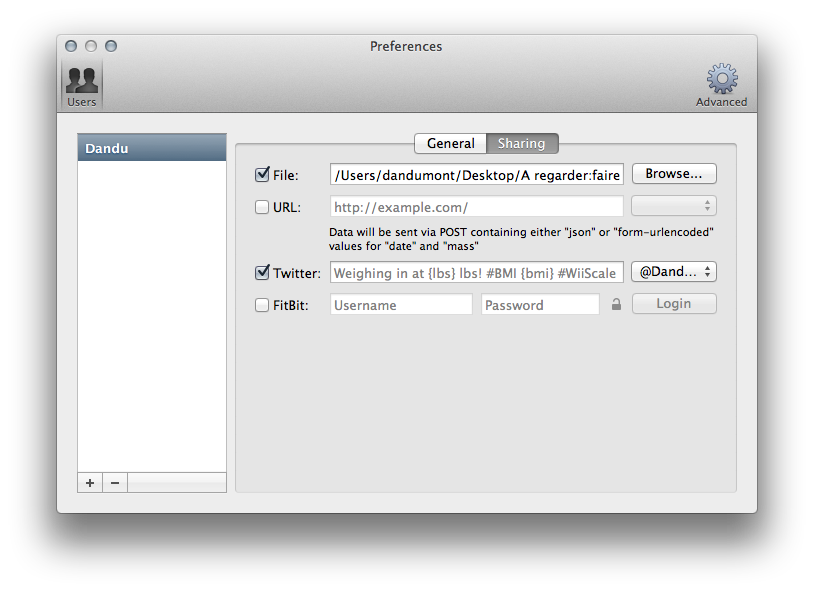Open the URL format dropdown
Viewport: 814px width, 592px height.
tap(673, 206)
